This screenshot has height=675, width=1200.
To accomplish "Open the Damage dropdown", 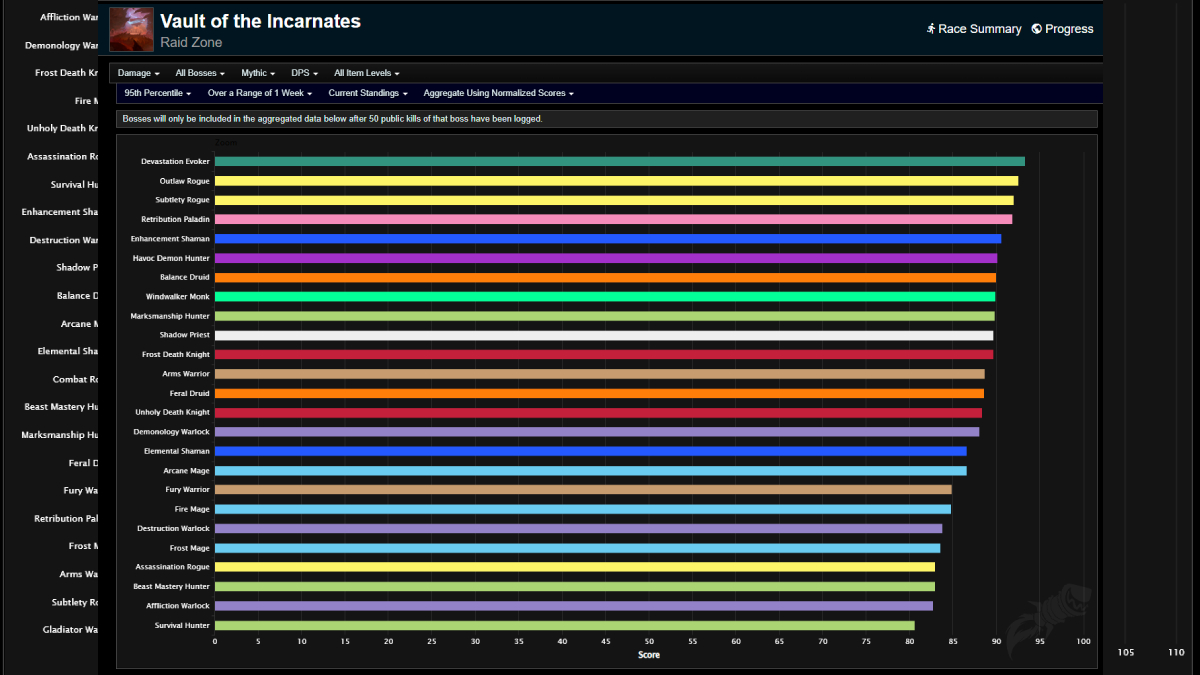I will (137, 72).
